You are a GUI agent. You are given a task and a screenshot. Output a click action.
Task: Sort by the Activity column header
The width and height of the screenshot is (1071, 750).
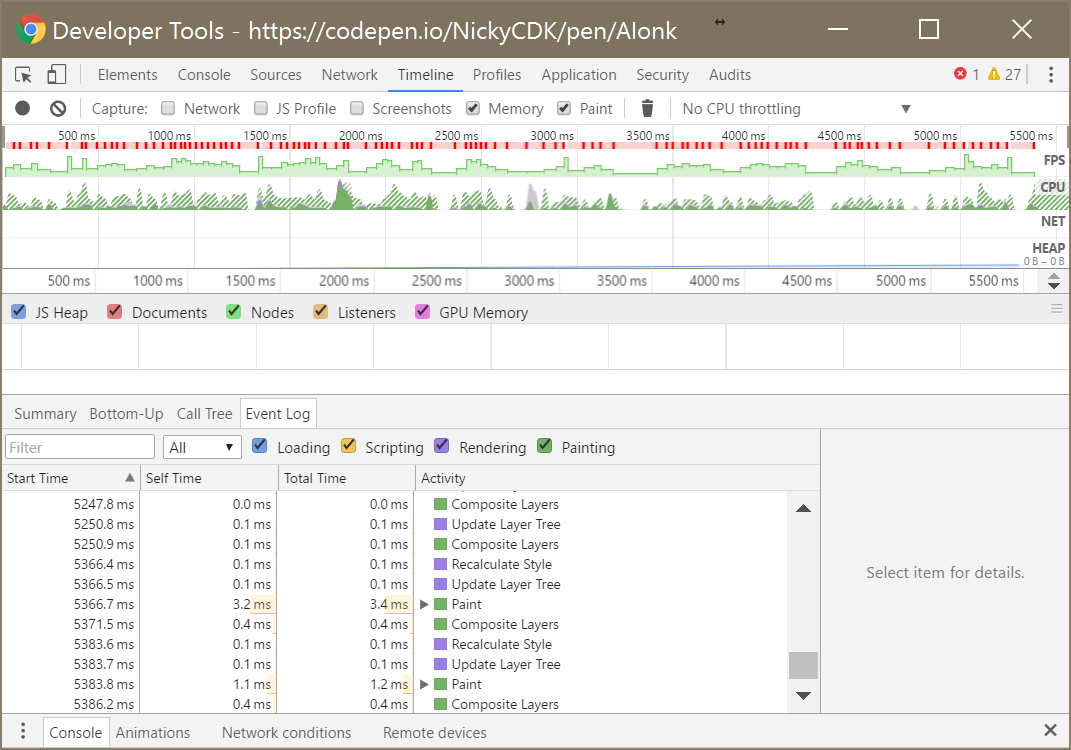(617, 478)
